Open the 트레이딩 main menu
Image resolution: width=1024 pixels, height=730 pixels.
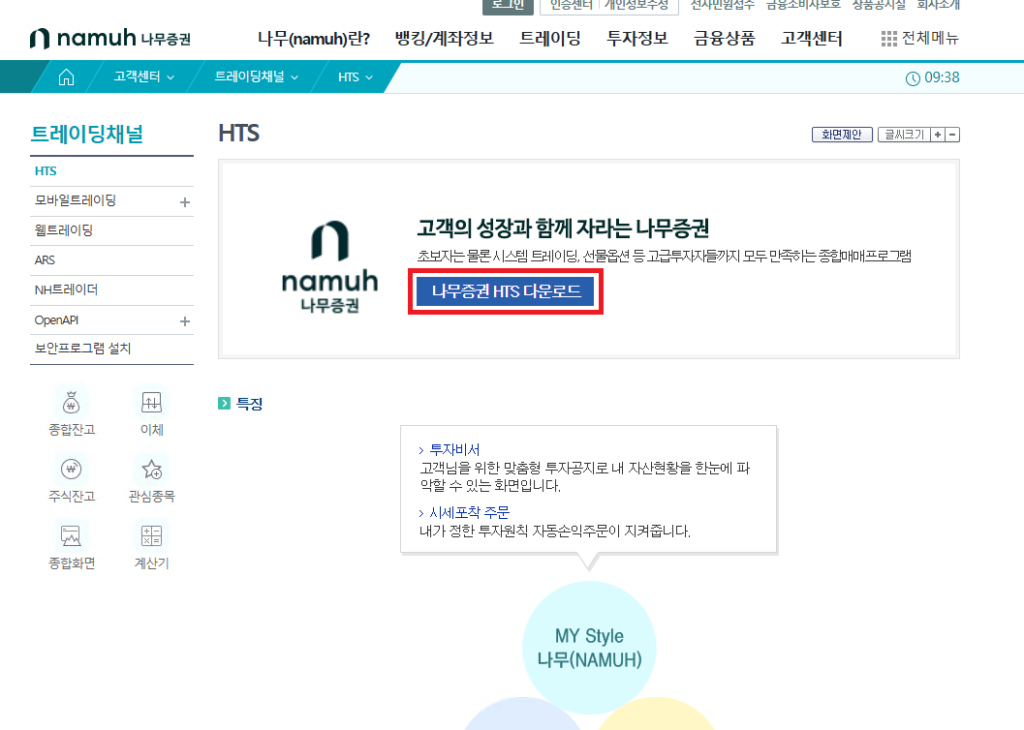[550, 39]
